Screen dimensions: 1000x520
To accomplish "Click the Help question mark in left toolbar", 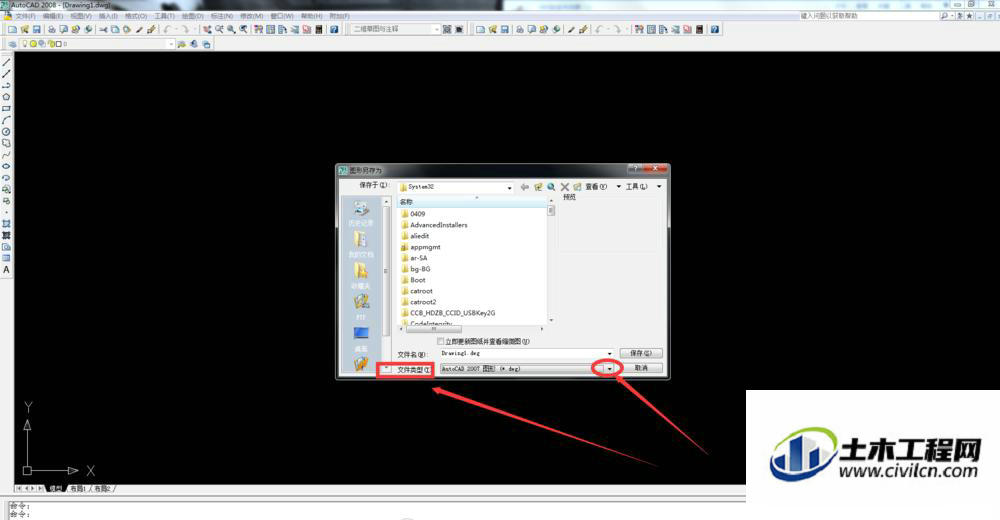I will pyautogui.click(x=334, y=29).
